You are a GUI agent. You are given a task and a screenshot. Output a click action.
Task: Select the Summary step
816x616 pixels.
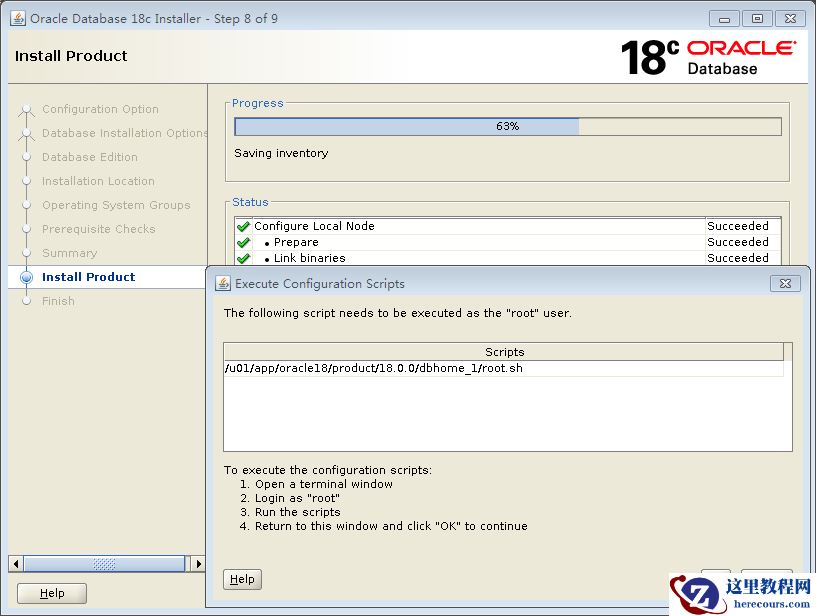70,253
